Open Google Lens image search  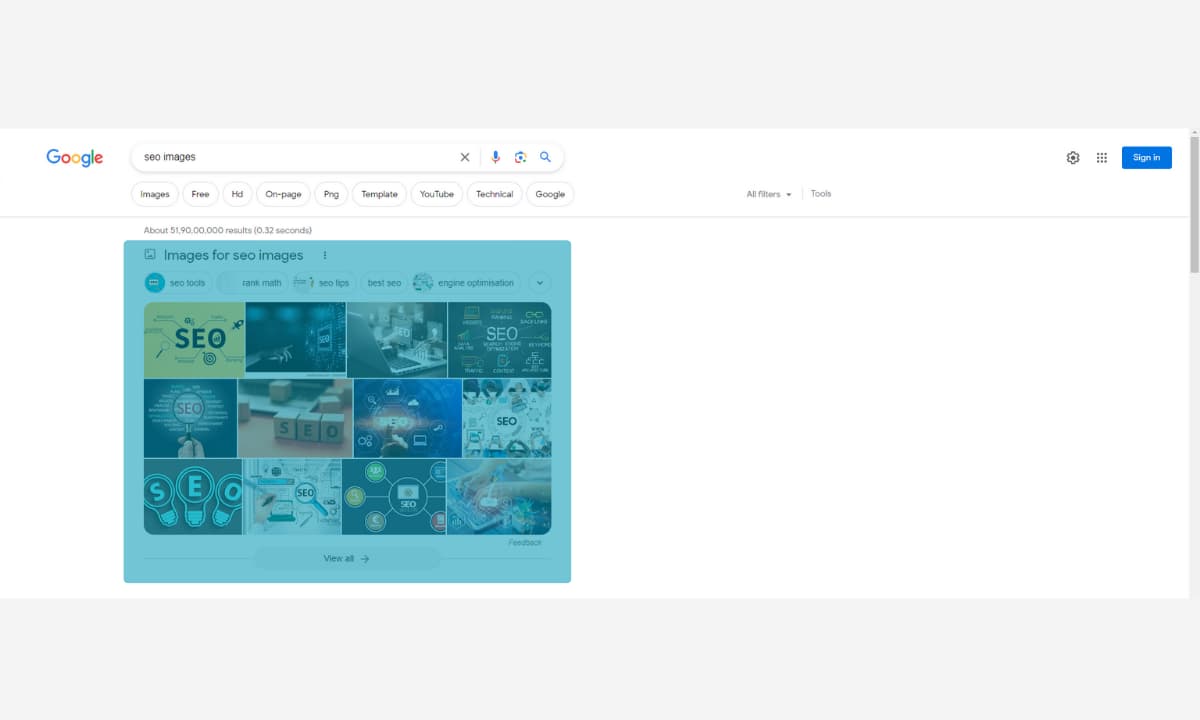point(520,157)
